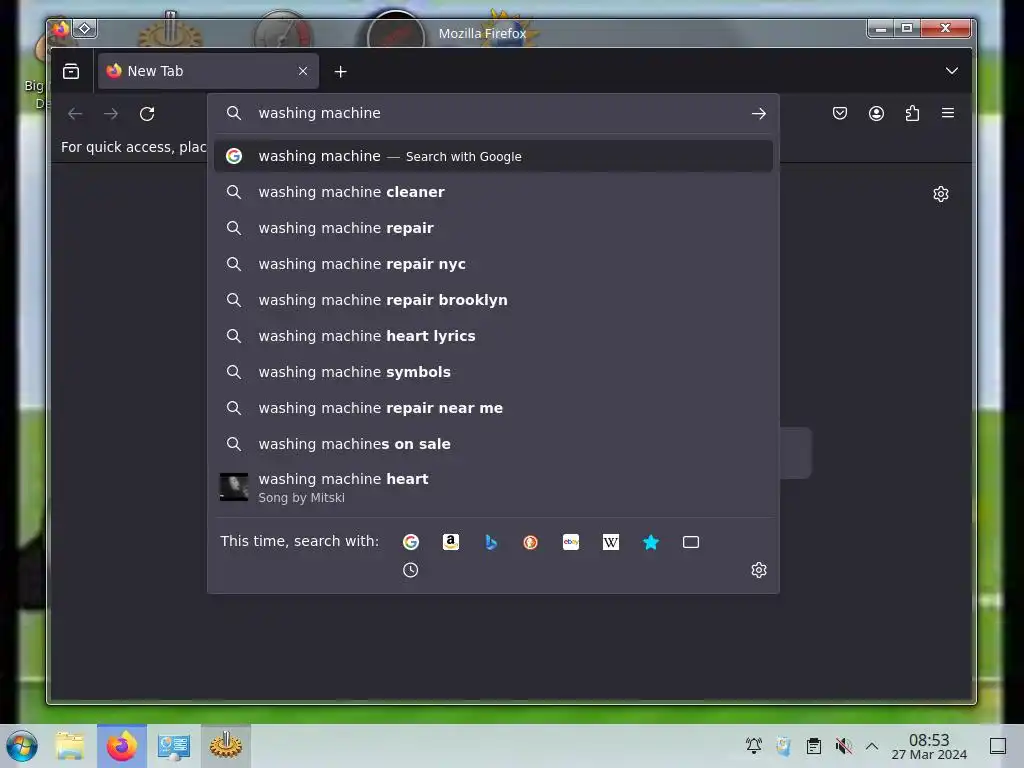
Task: Search in open Tabs icon
Action: (x=691, y=541)
